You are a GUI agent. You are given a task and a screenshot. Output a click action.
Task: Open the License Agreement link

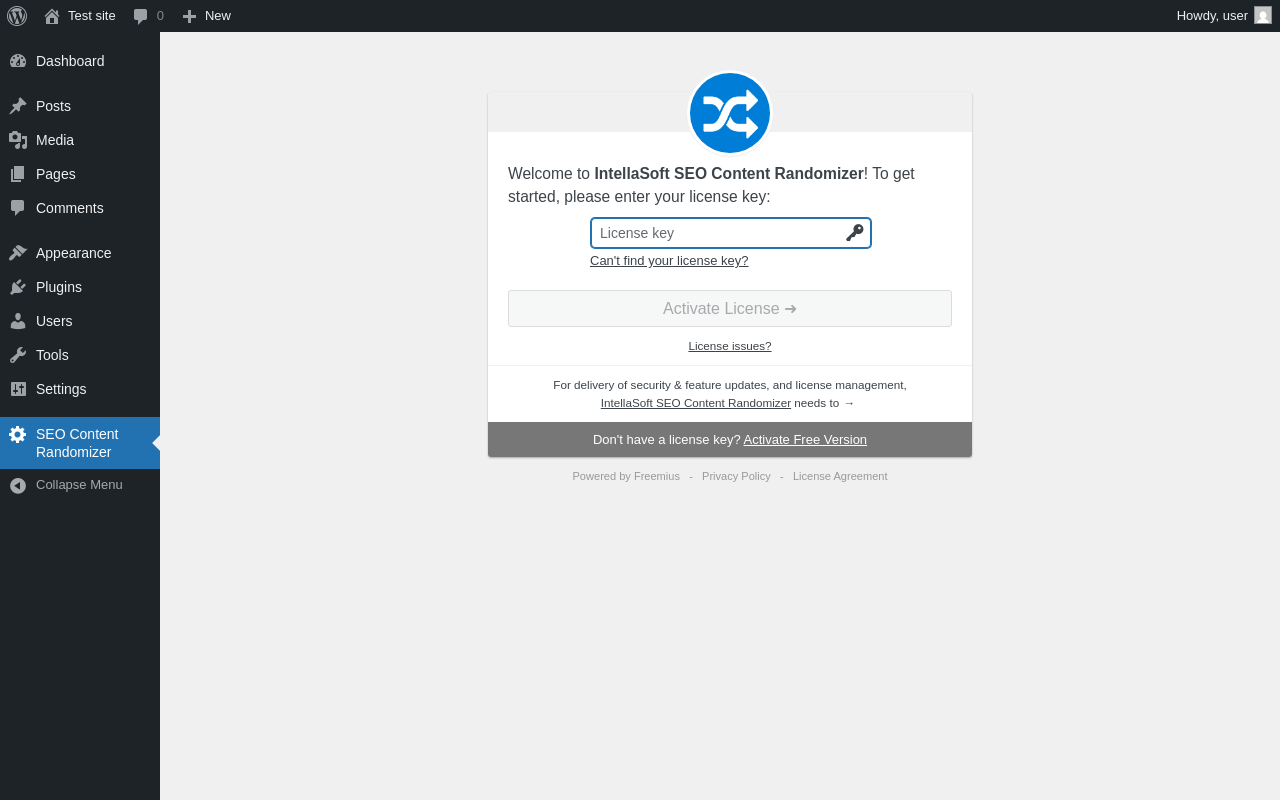click(x=840, y=476)
